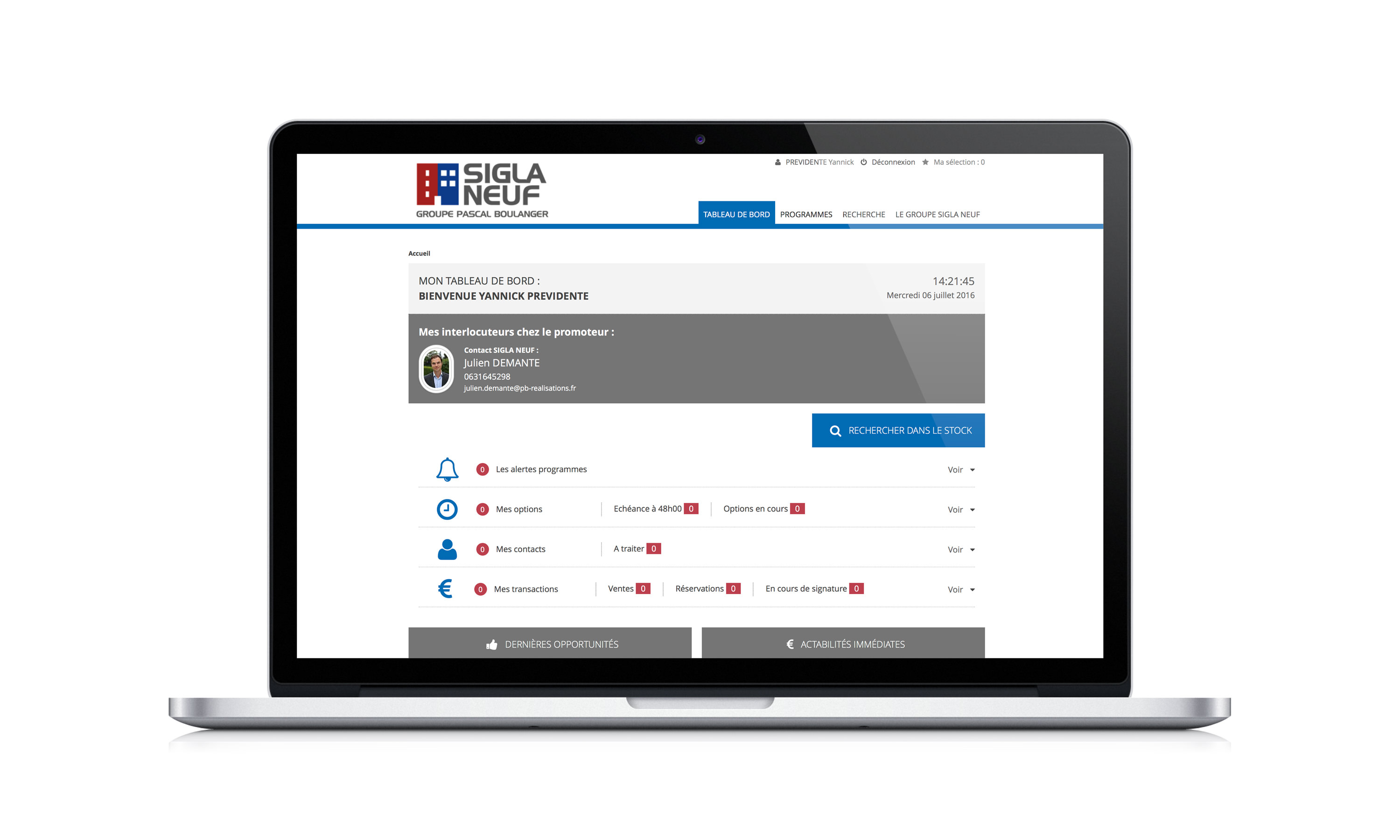
Task: Click 'Voir' dropdown for Mes contacts
Action: pos(958,548)
